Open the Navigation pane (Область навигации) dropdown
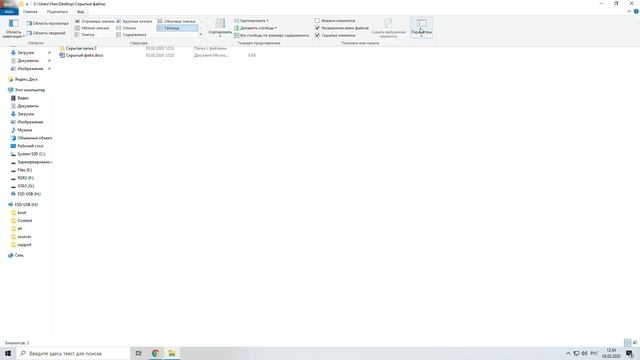Screen dimensions: 640x360 [x=13, y=28]
